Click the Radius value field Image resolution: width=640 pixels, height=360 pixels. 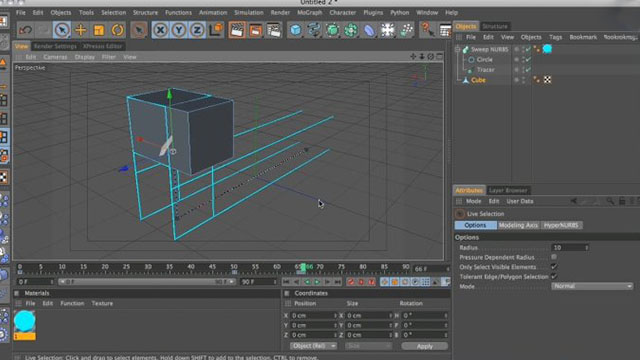pyautogui.click(x=567, y=247)
